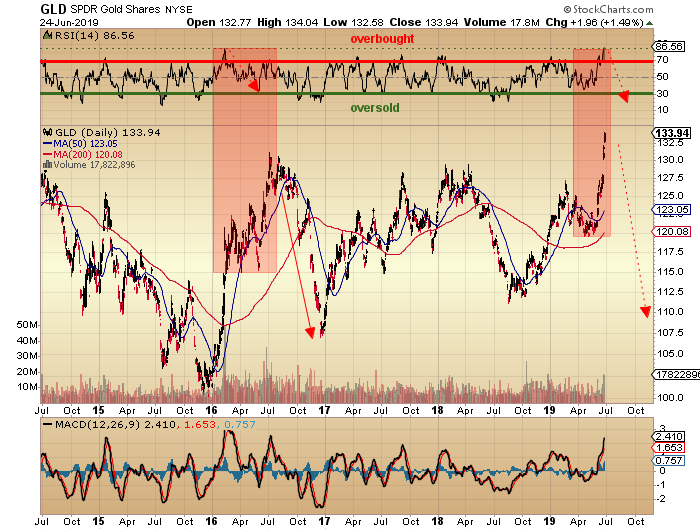This screenshot has height=530, width=700.
Task: Open the StockCharts.com copyright label
Action: (608, 9)
